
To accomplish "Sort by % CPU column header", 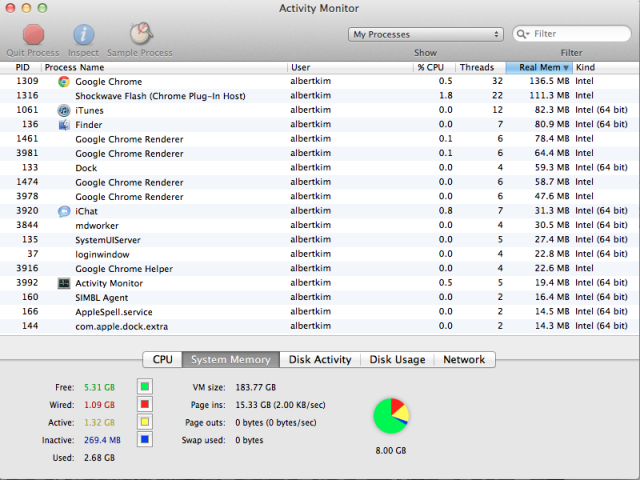I will point(435,67).
